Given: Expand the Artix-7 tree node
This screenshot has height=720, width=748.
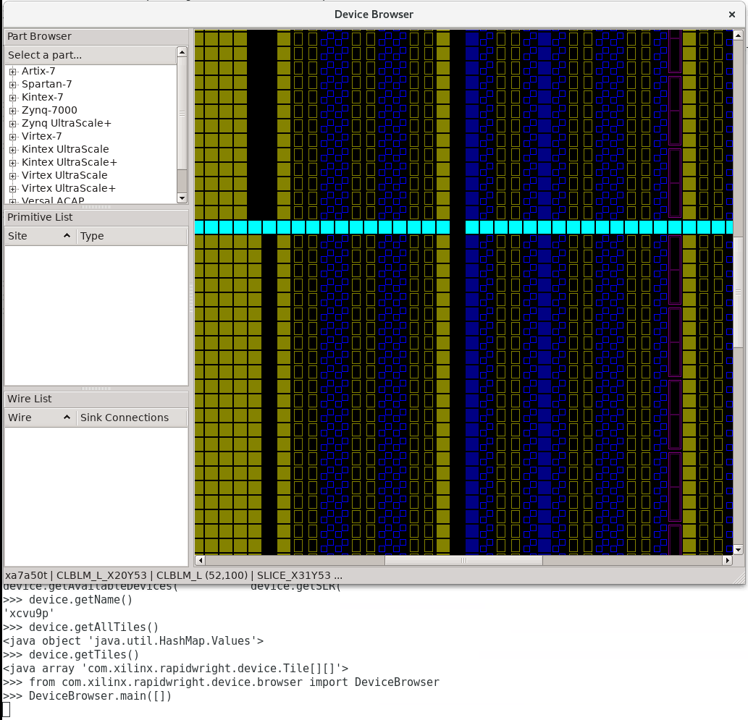Looking at the screenshot, I should [13, 72].
